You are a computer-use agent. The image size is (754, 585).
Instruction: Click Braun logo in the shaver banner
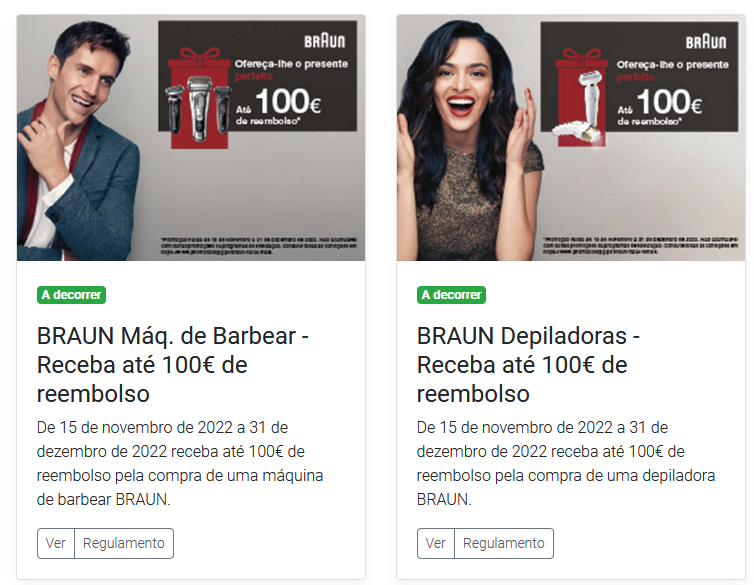click(325, 41)
